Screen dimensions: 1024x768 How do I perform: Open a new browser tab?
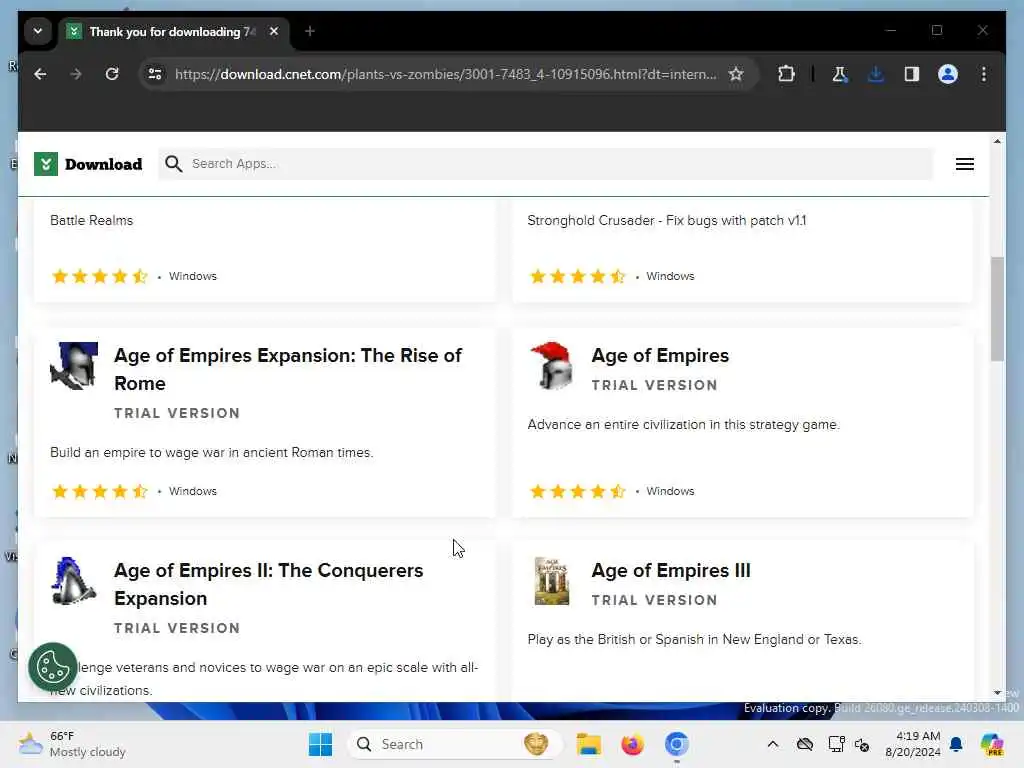[x=310, y=31]
